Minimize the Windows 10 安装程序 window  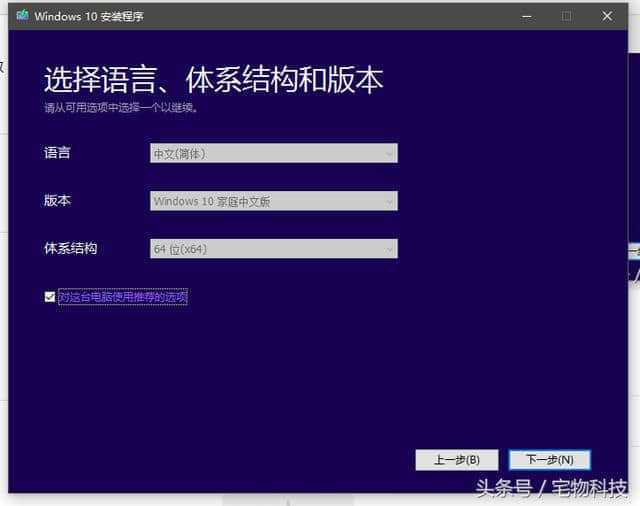[527, 16]
